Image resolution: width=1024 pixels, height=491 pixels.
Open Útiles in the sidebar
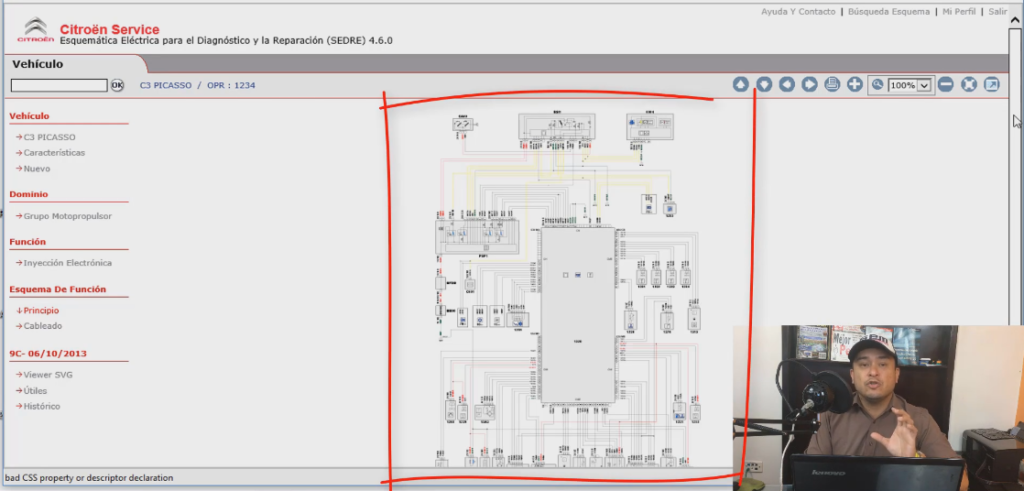click(x=35, y=390)
